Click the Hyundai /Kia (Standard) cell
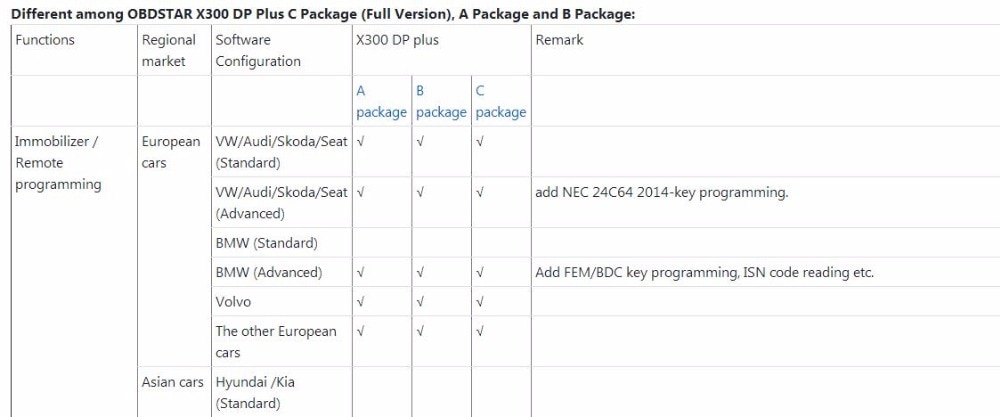Image resolution: width=1000 pixels, height=417 pixels. tap(254, 393)
